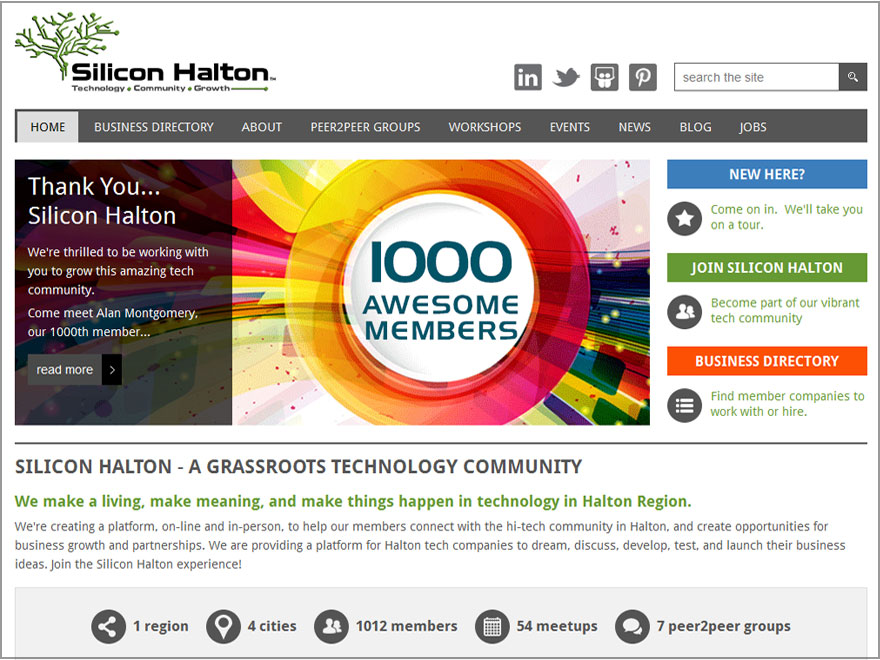Click the orange Business Directory heading button

coord(766,361)
